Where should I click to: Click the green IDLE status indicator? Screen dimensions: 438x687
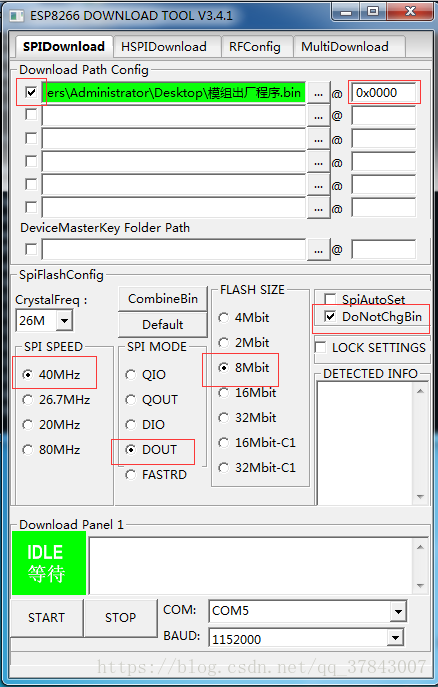coord(49,563)
